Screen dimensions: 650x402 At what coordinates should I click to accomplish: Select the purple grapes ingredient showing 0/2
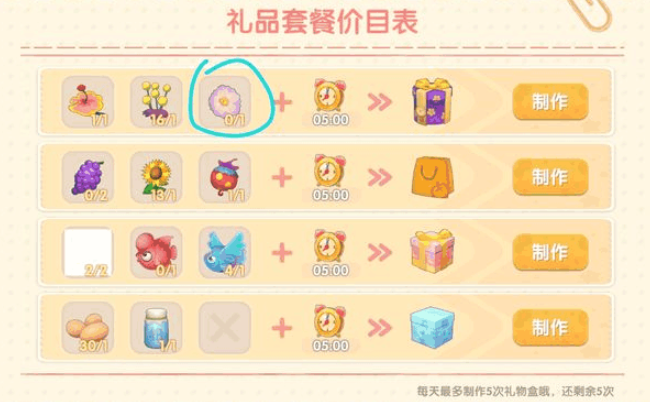tap(87, 177)
